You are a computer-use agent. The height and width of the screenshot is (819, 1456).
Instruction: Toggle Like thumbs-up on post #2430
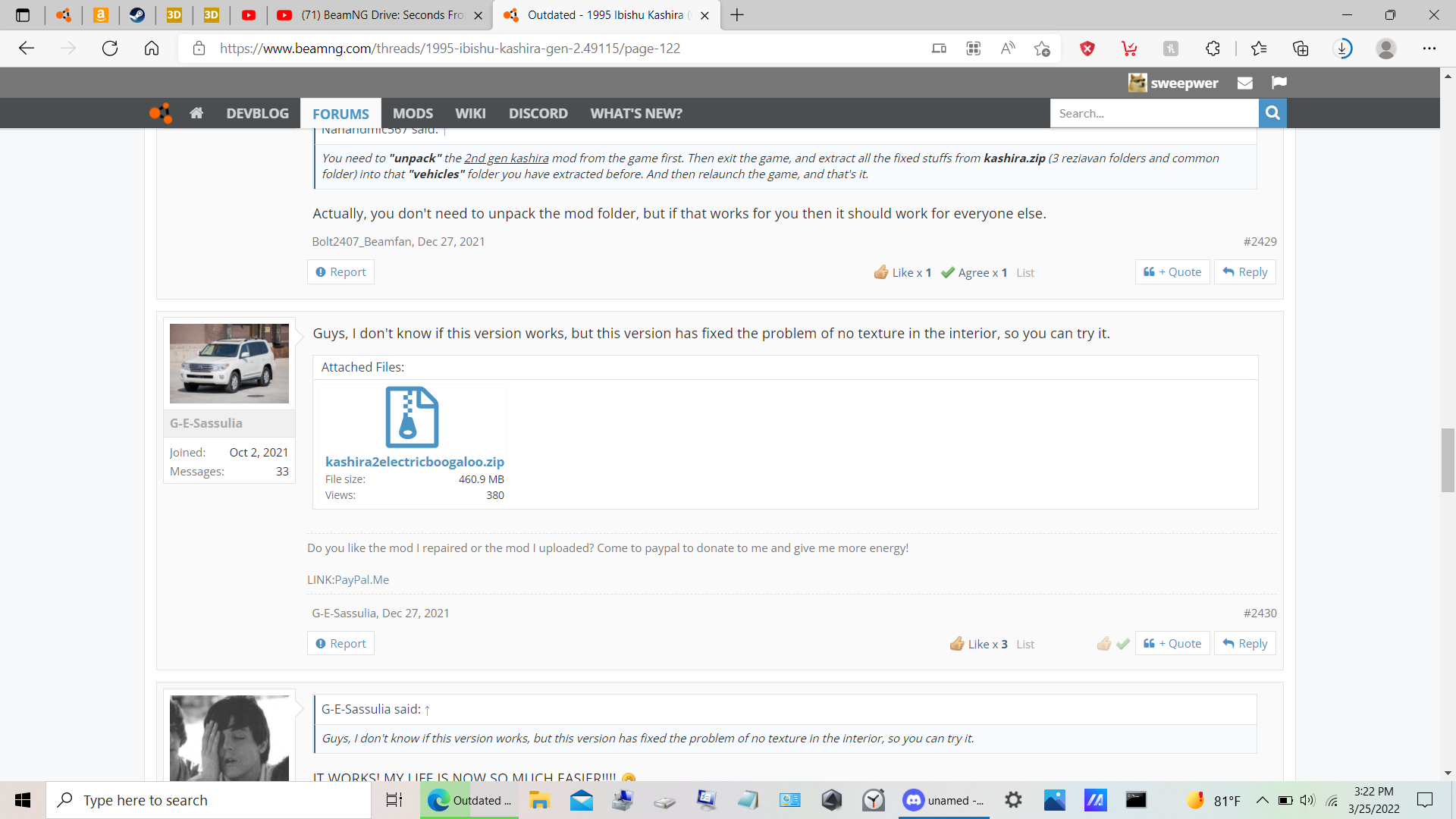1103,644
